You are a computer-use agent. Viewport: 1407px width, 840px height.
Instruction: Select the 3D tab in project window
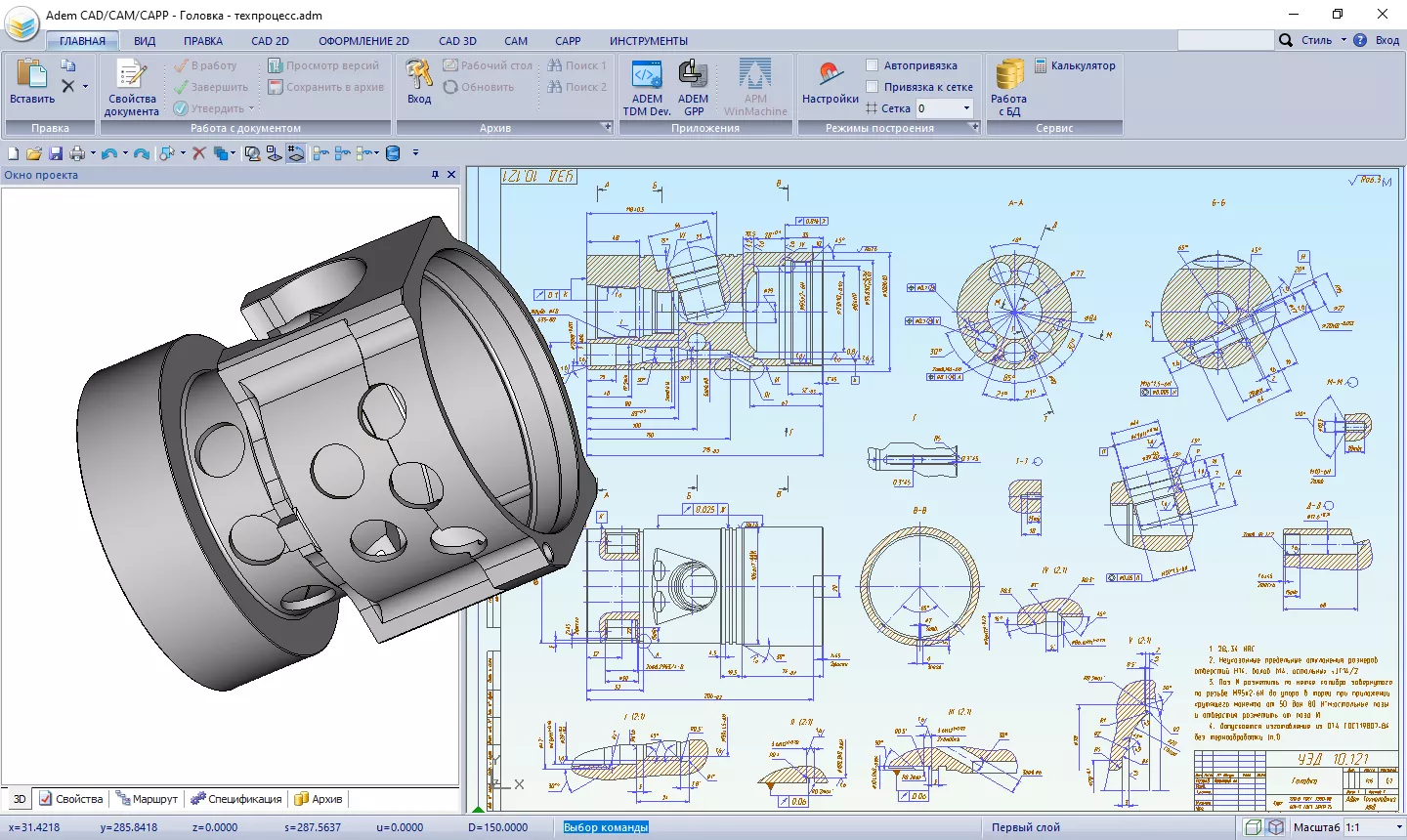coord(19,799)
